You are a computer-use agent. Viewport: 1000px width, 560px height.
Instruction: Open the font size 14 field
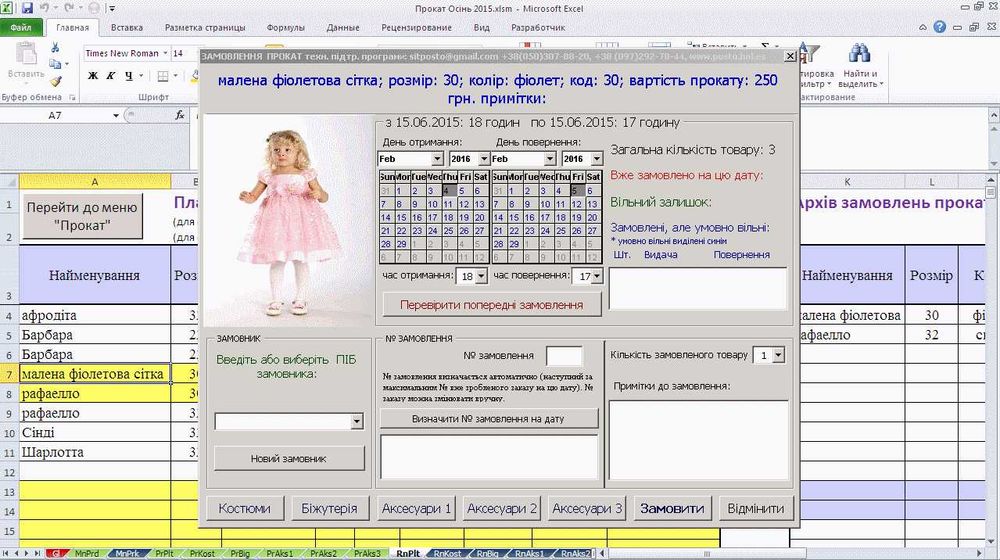pos(184,53)
